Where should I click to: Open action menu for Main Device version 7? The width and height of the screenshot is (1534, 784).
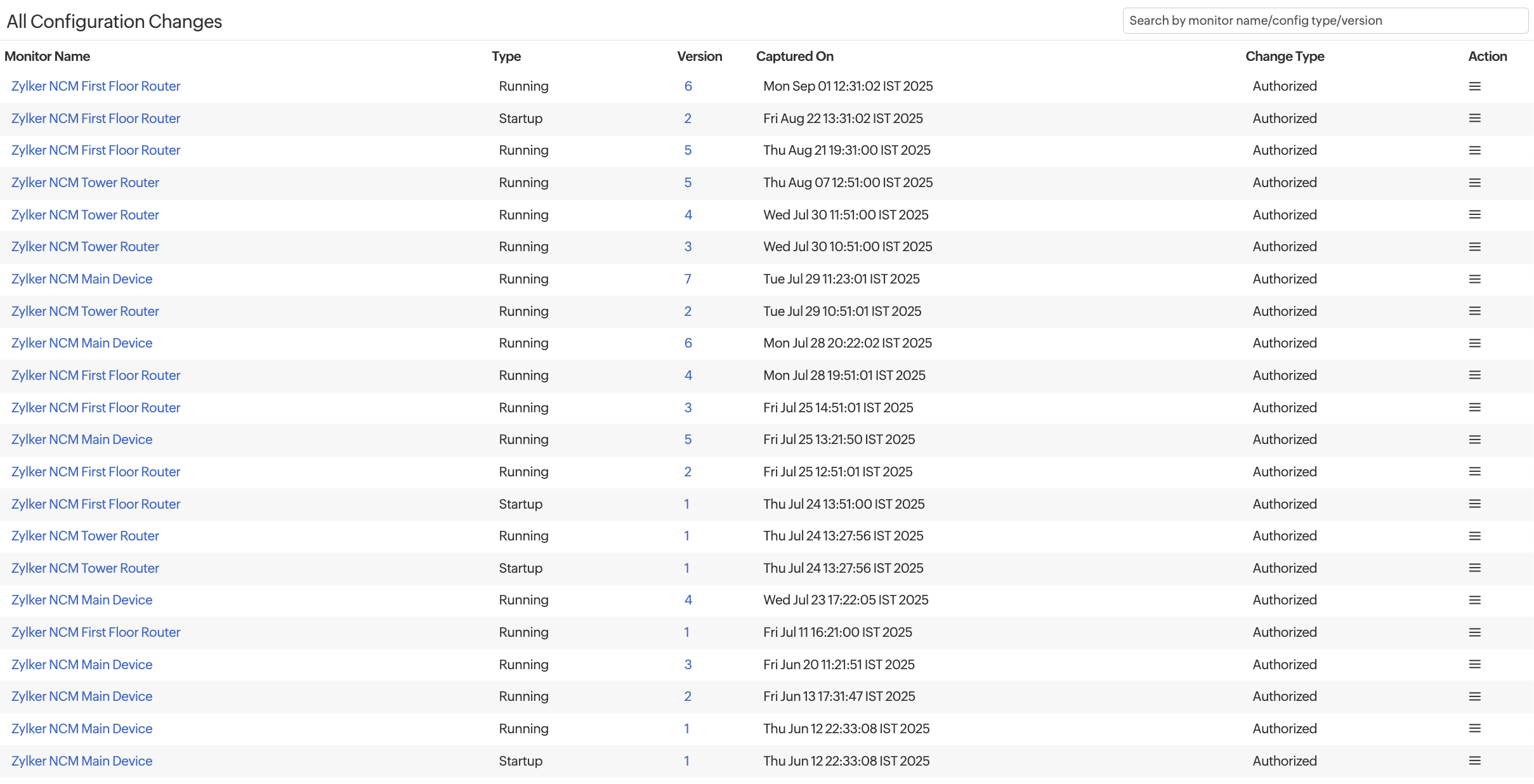pos(1474,279)
